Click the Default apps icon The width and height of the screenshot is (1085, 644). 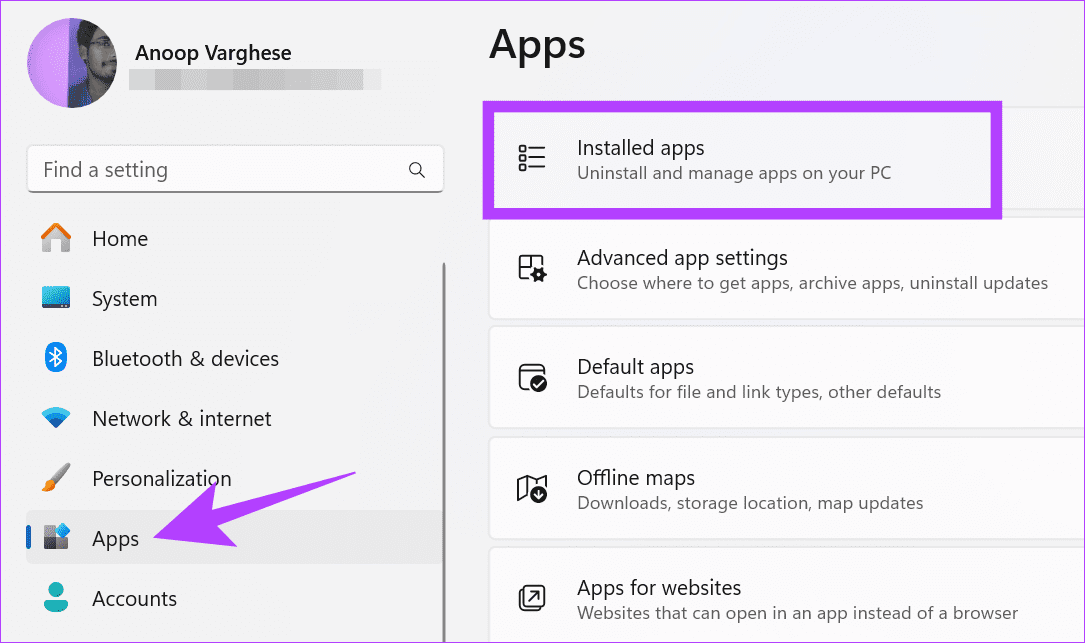532,377
